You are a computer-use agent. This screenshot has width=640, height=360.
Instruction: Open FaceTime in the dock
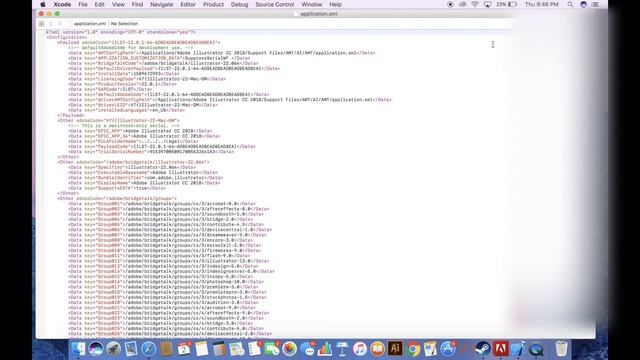pos(272,349)
